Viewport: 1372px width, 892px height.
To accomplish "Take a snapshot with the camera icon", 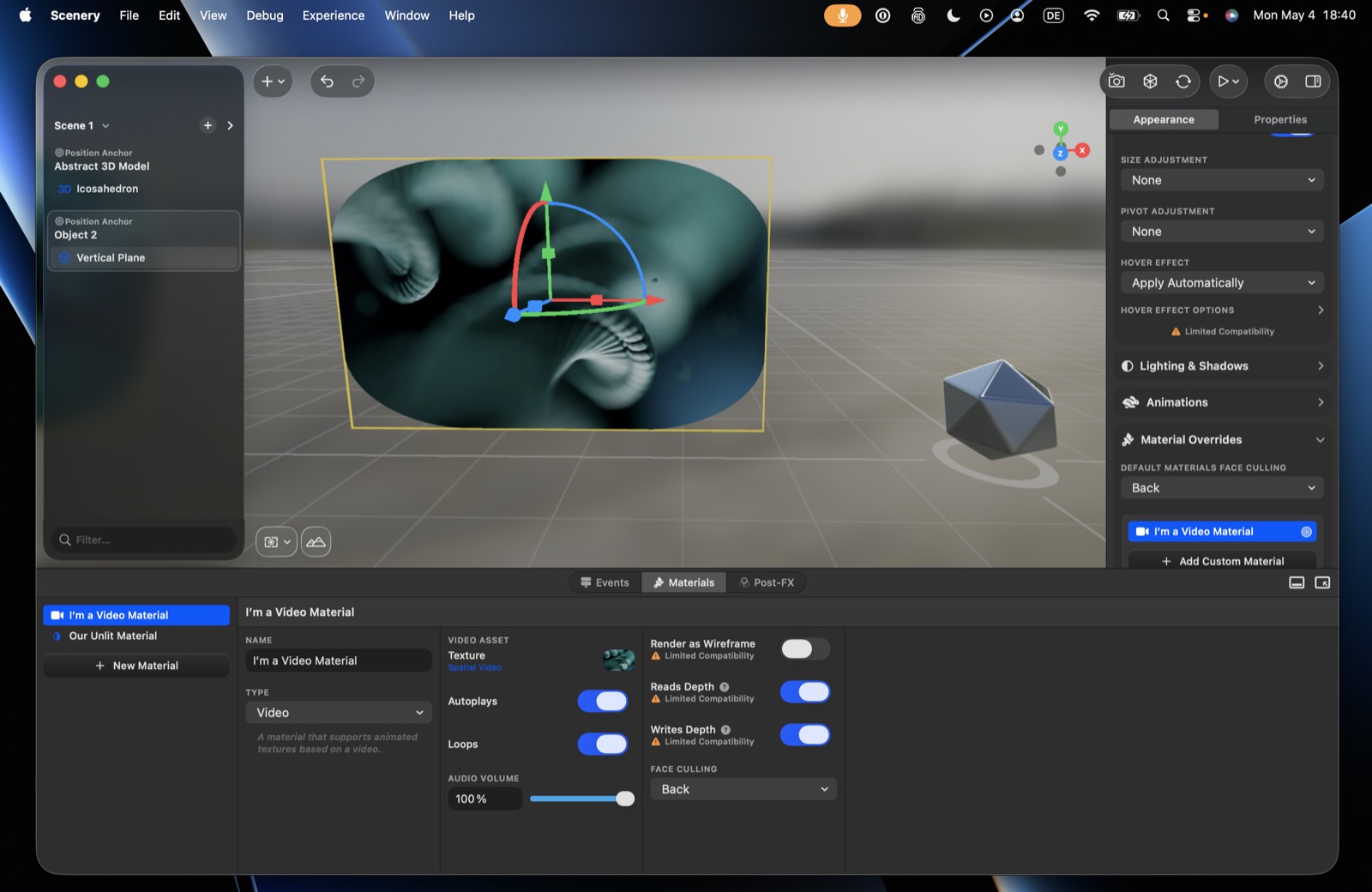I will click(1116, 81).
